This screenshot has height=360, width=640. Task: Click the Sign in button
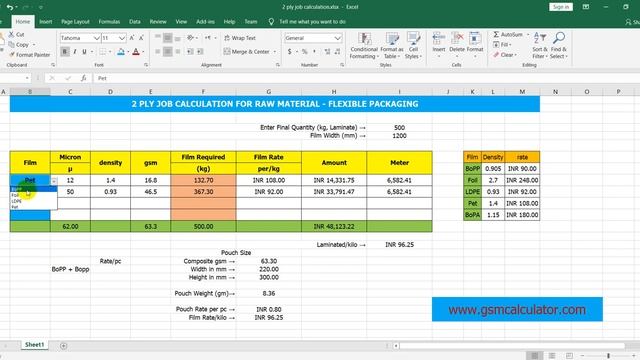point(561,7)
